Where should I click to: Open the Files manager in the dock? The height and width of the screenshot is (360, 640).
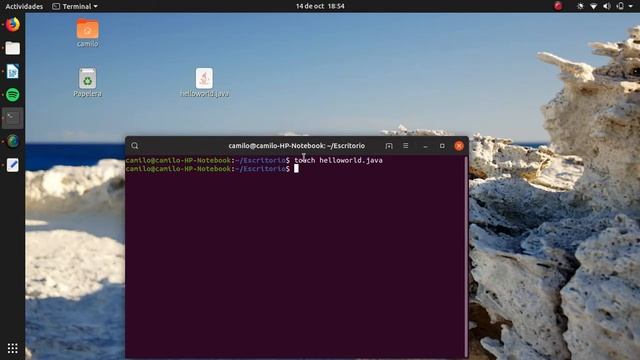click(13, 48)
